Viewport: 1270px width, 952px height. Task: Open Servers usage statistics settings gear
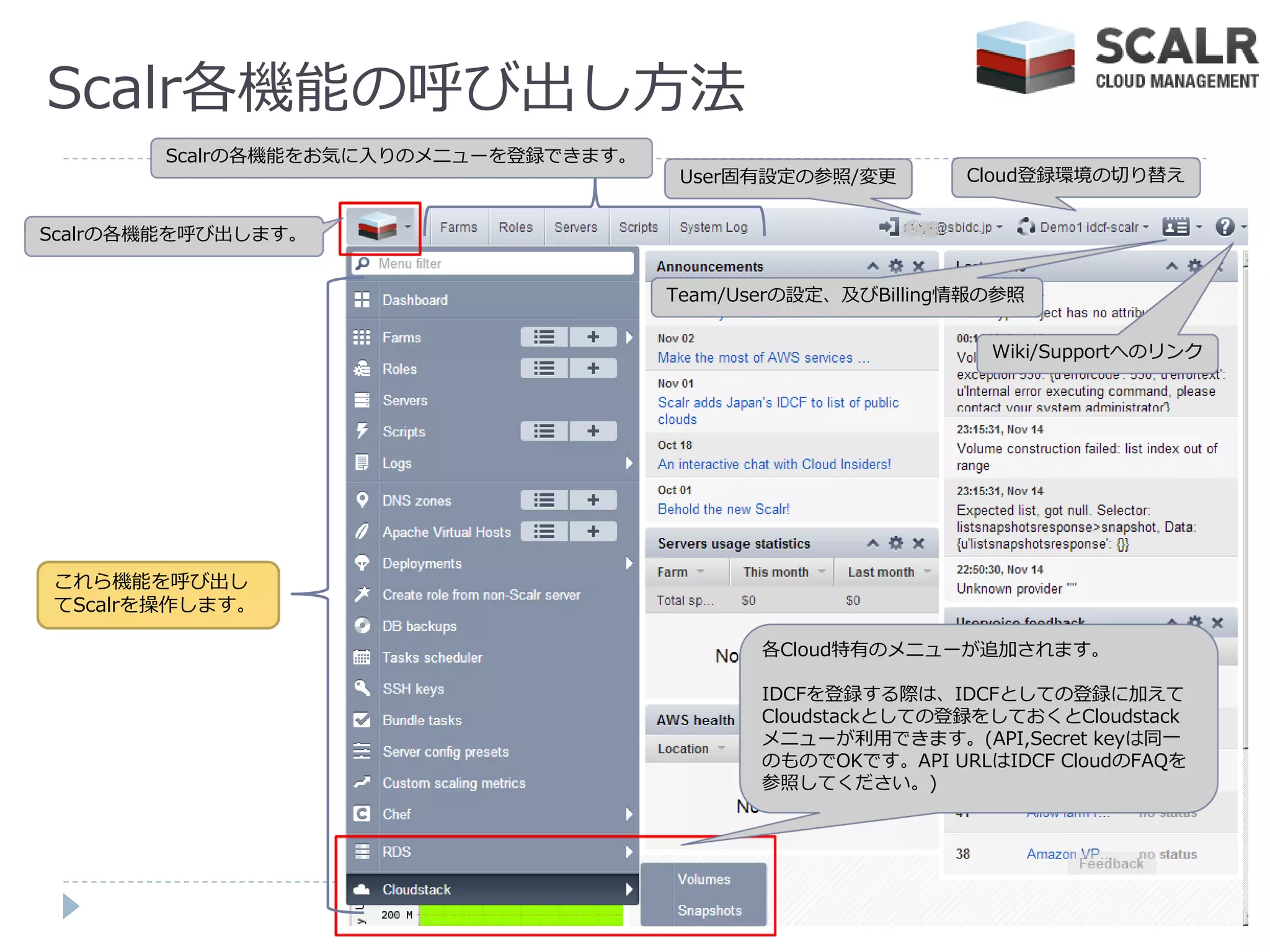(896, 544)
